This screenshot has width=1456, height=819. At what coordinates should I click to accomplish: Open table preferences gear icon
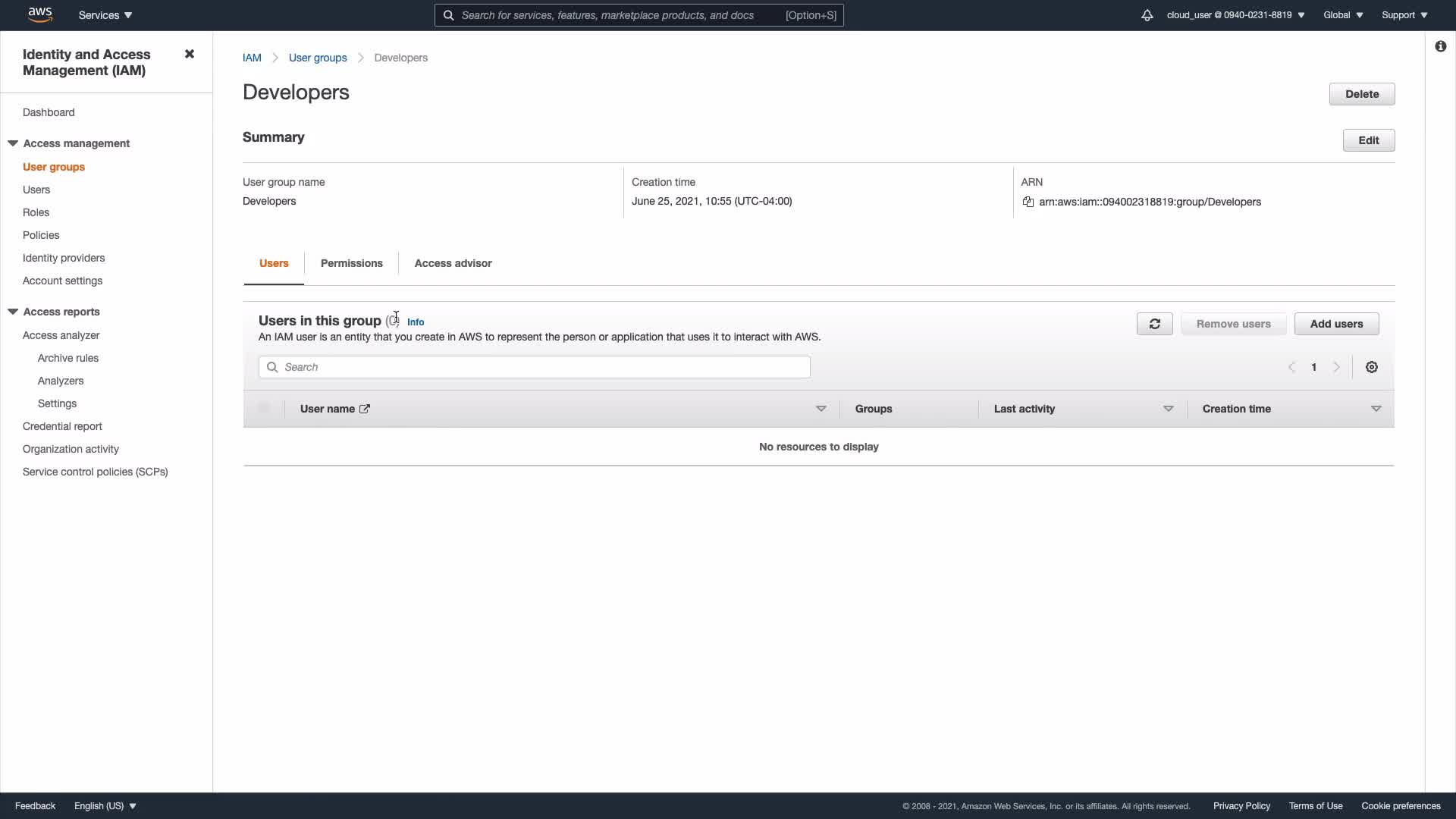[x=1371, y=367]
